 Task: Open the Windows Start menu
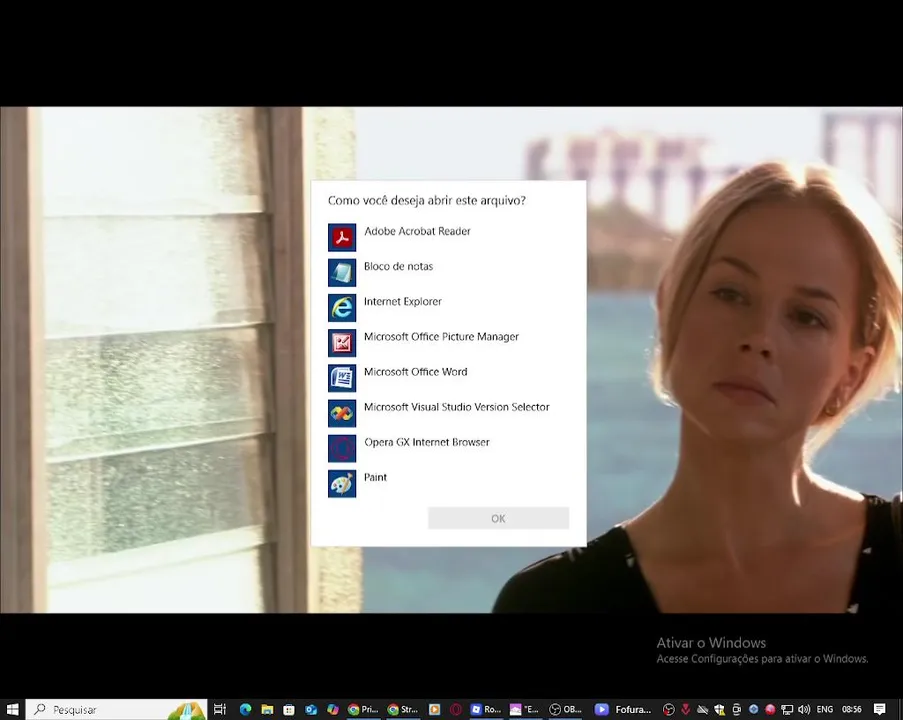click(x=12, y=709)
